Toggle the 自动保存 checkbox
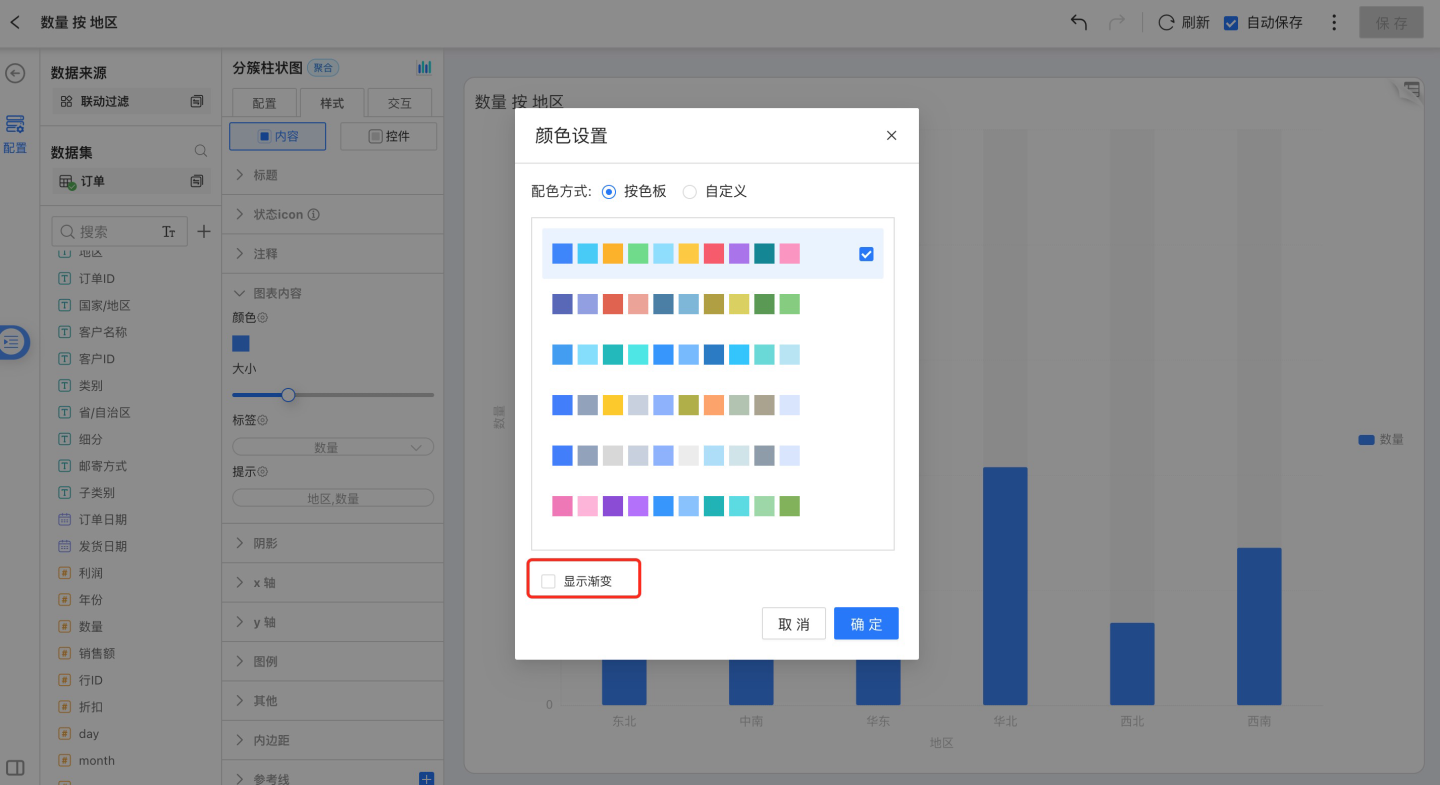The width and height of the screenshot is (1440, 785). 1231,22
